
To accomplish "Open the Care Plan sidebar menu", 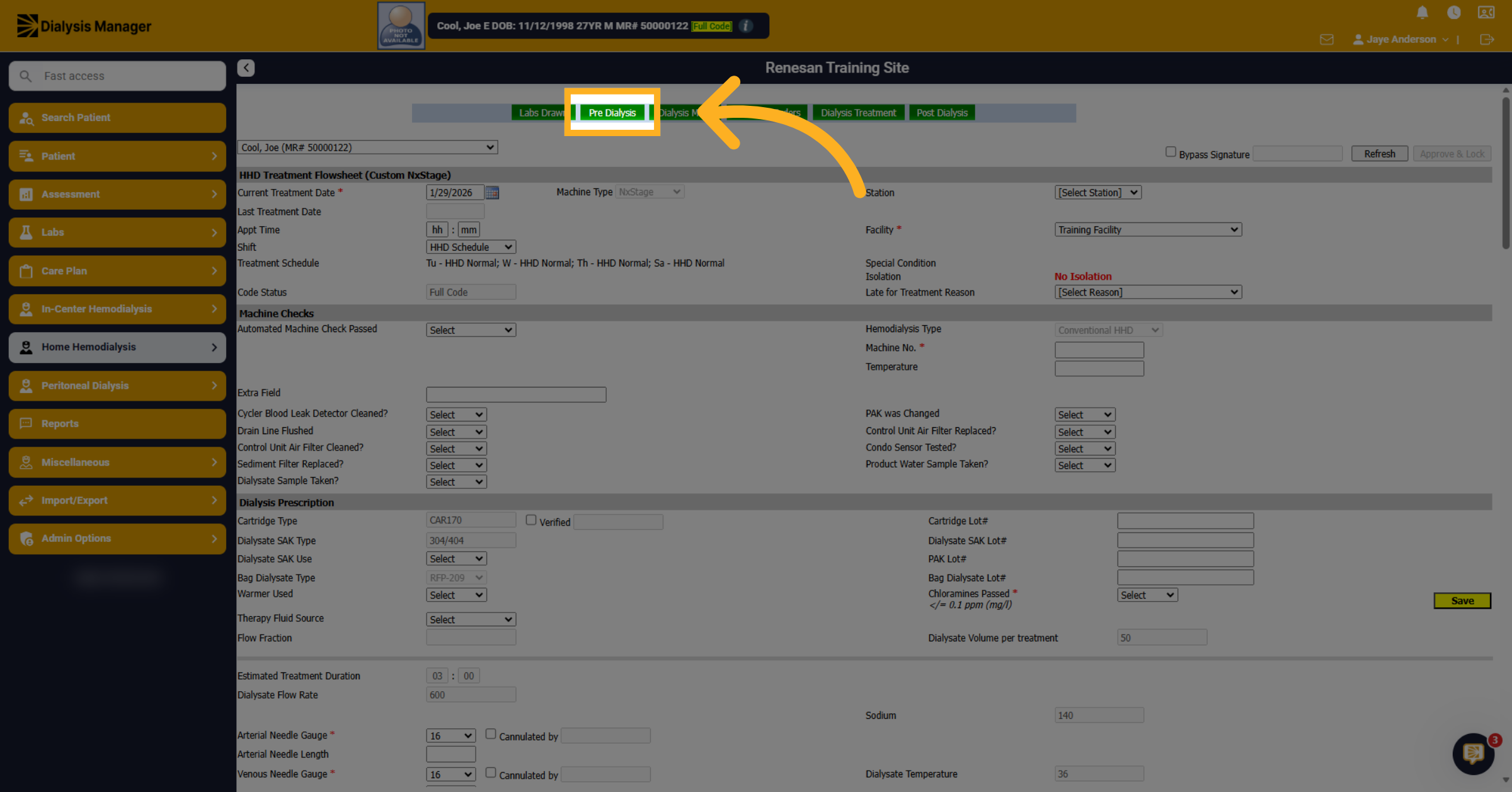I will 117,271.
